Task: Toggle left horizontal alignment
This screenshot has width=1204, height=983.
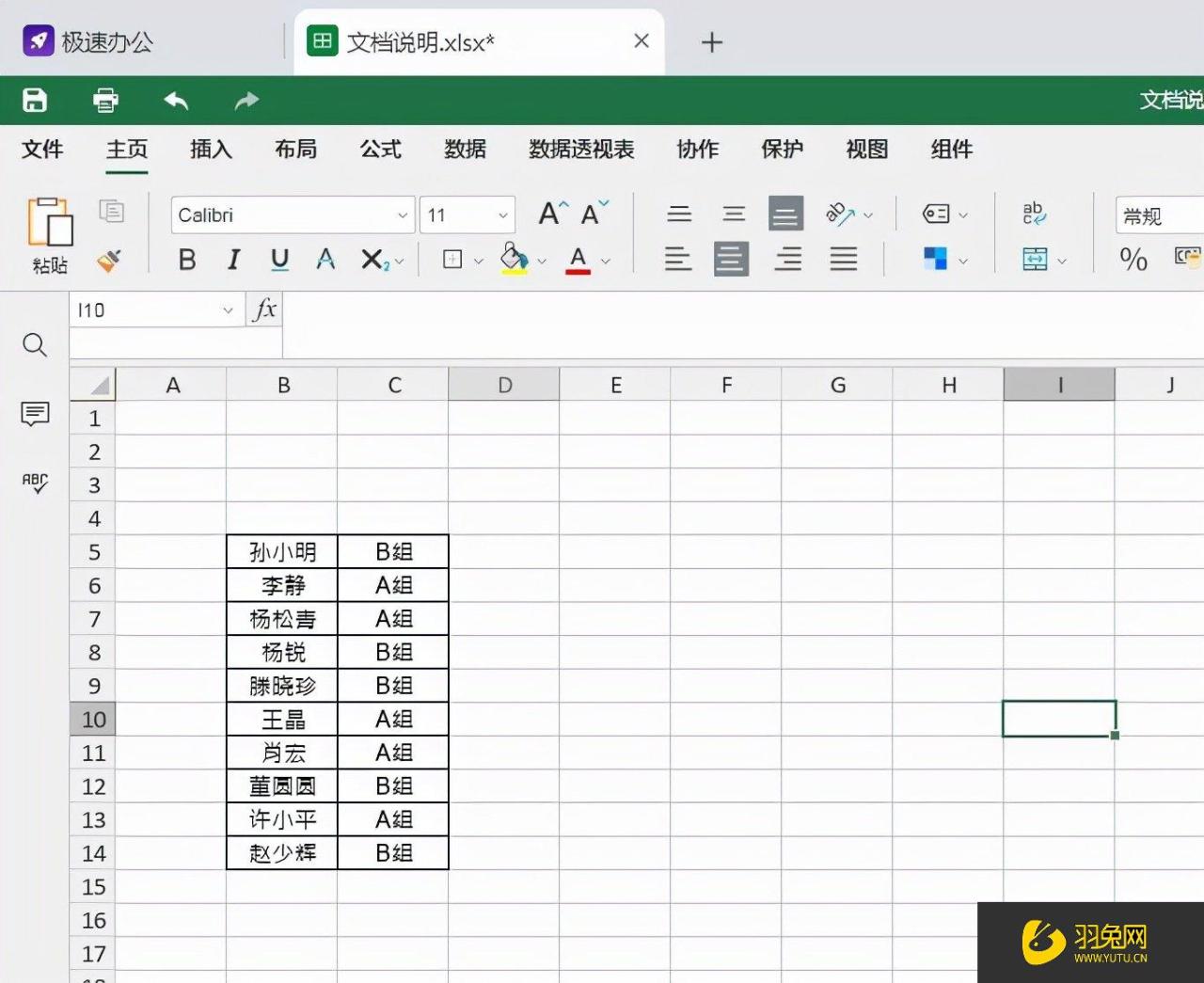Action: pyautogui.click(x=677, y=259)
